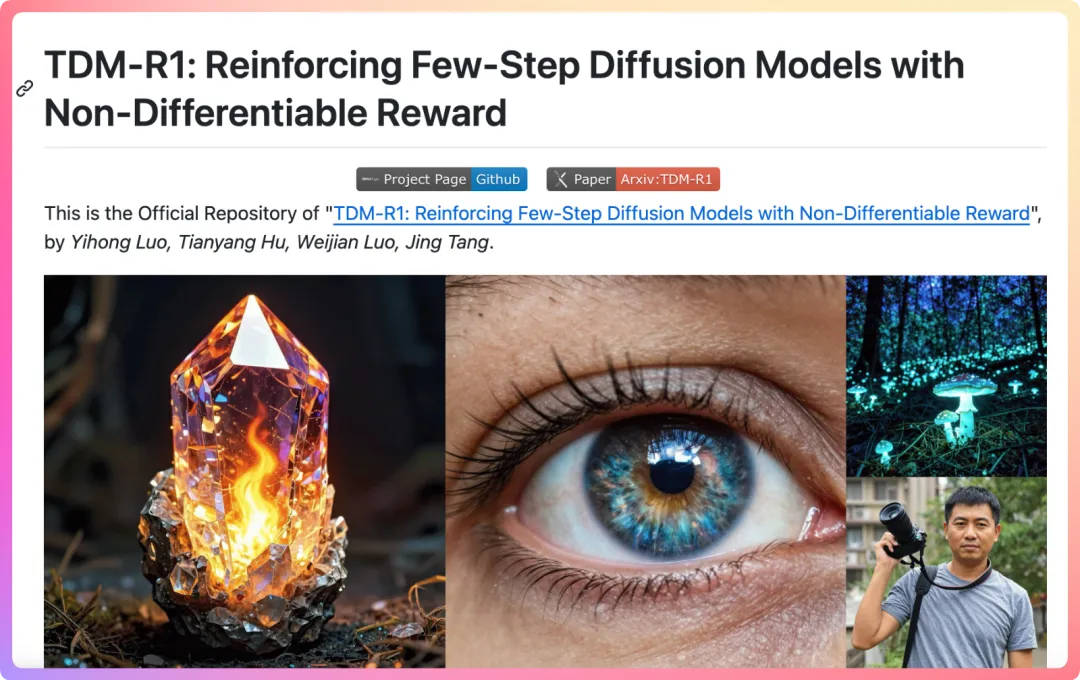Image resolution: width=1080 pixels, height=680 pixels.
Task: Open the glowing mushrooms forest image
Action: pos(946,375)
